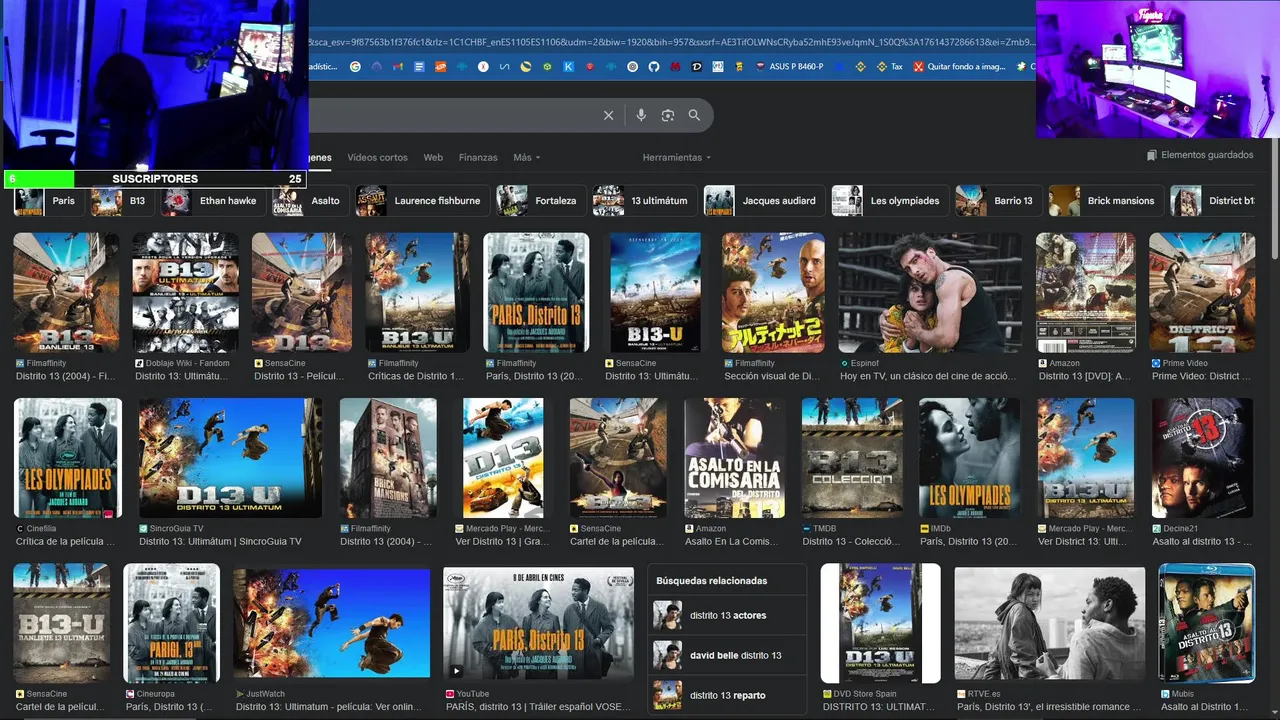Open the RTVE.es black-and-white couple image

(1050, 623)
